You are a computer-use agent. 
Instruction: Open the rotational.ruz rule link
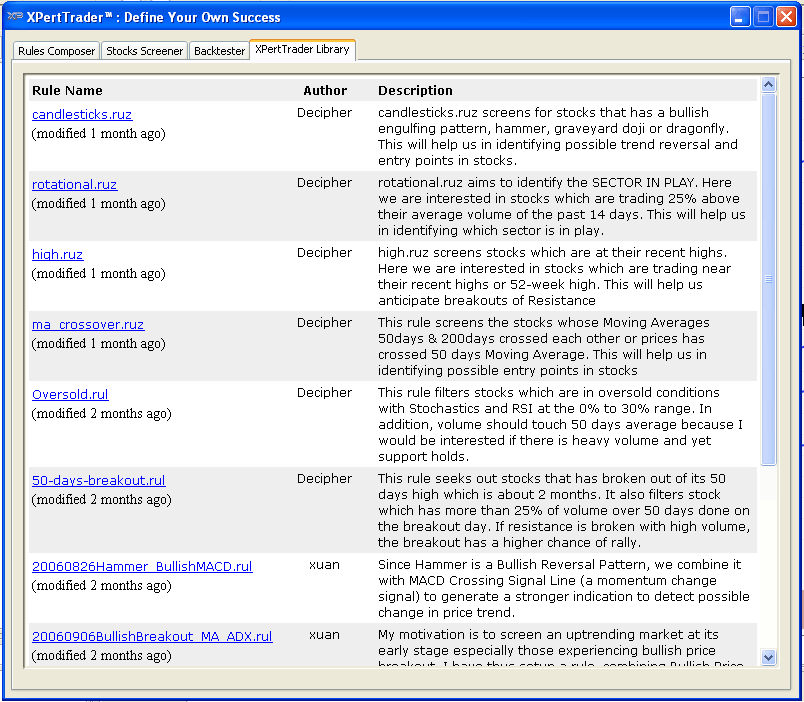click(x=74, y=185)
